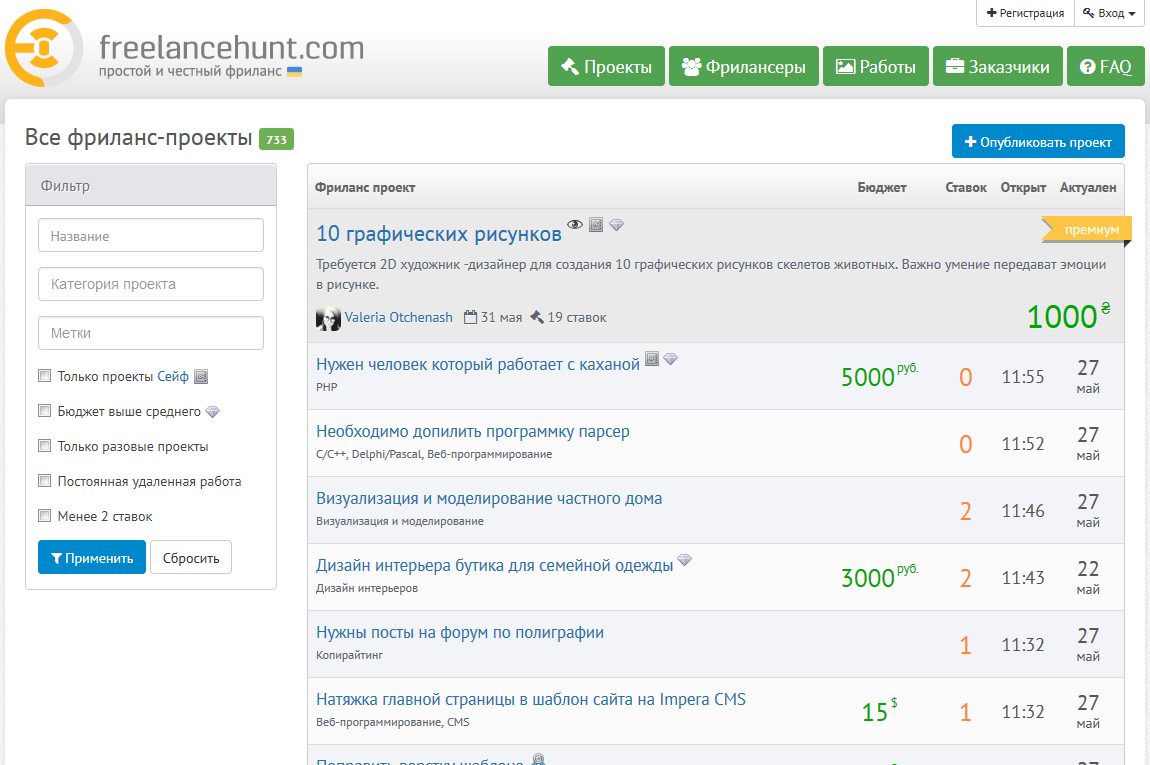Open the Категория проекта selector field

pyautogui.click(x=151, y=284)
